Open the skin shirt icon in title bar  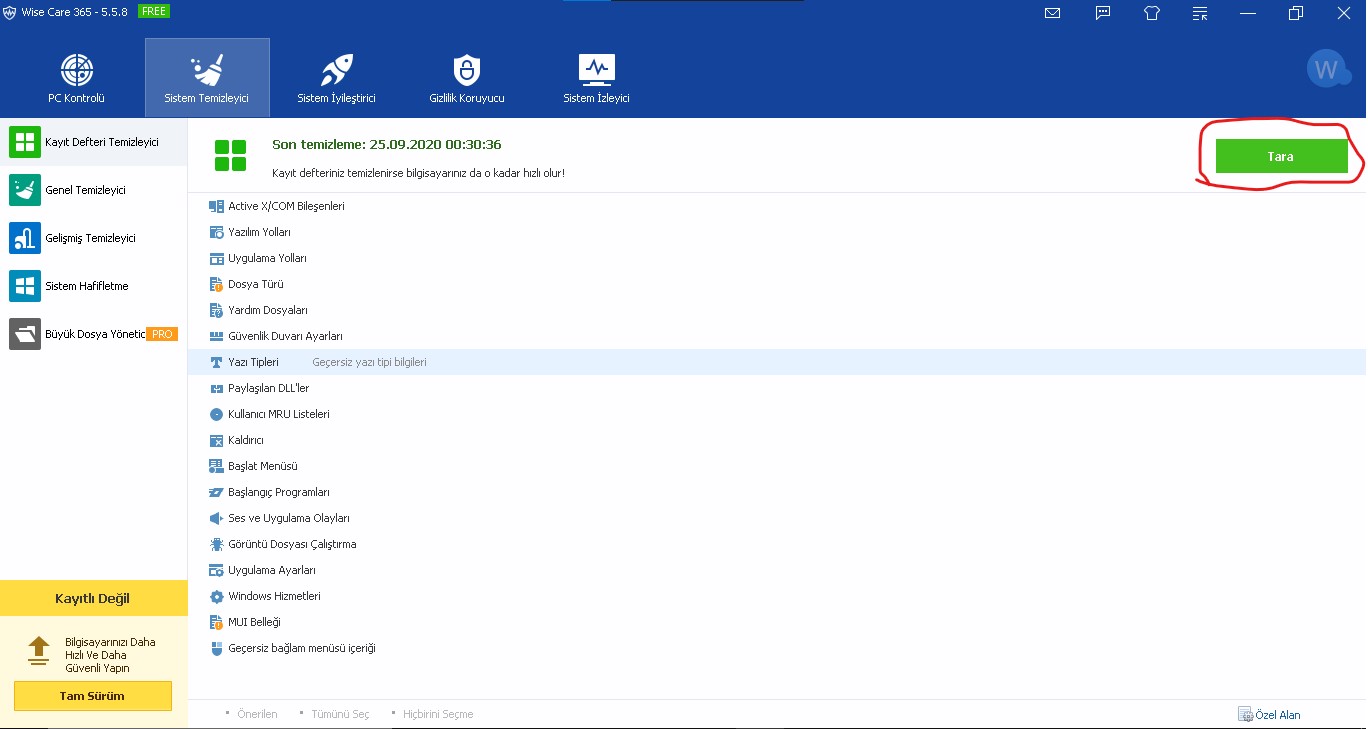tap(1151, 13)
